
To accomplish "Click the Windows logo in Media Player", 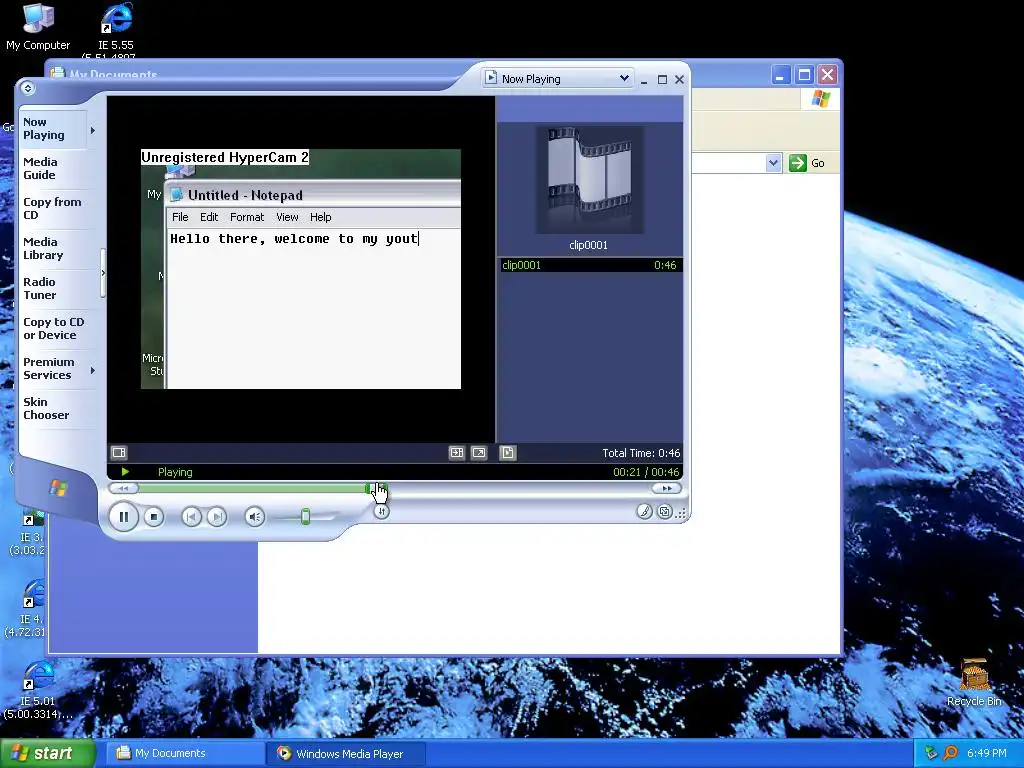I will [x=58, y=488].
